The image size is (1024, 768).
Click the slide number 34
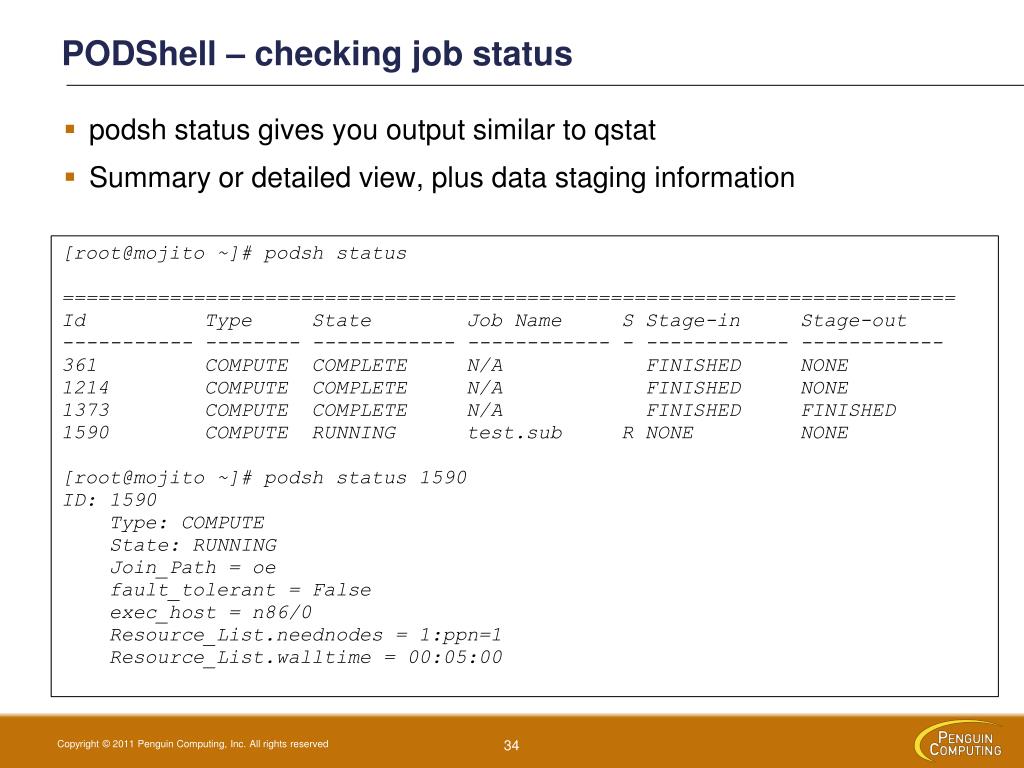tap(511, 745)
